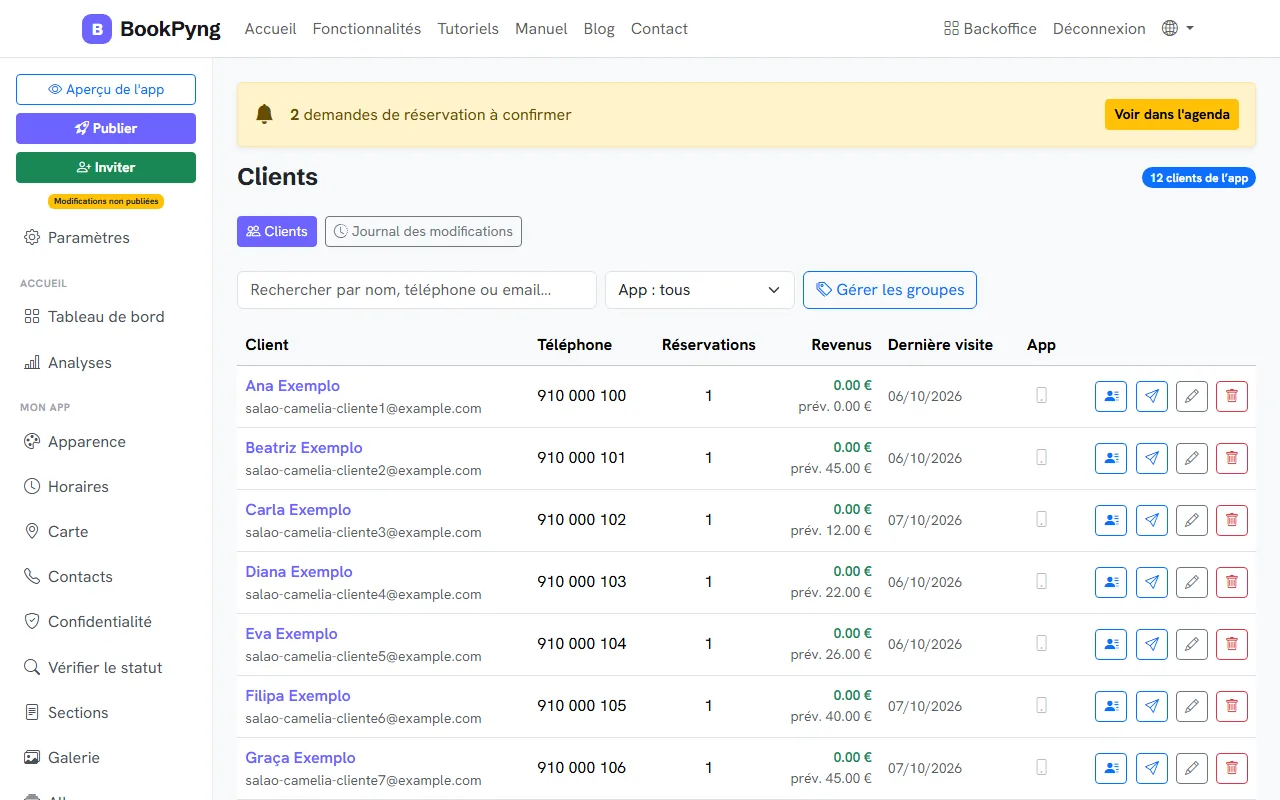The width and height of the screenshot is (1280, 800).
Task: Delete Diana Exemplo with the trash icon
Action: pyautogui.click(x=1232, y=583)
